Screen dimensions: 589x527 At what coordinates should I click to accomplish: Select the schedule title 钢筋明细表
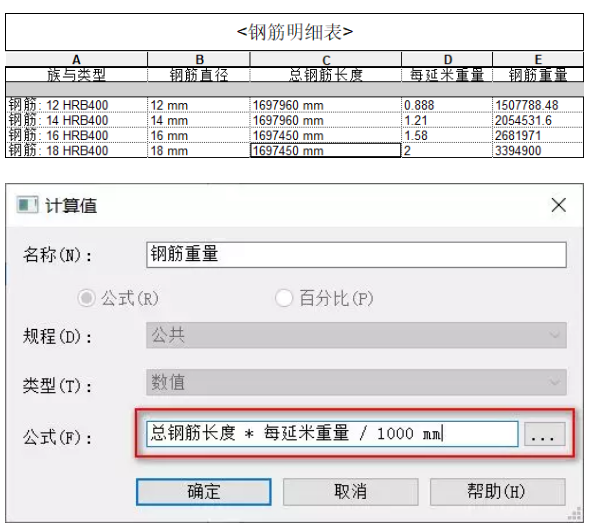(294, 32)
